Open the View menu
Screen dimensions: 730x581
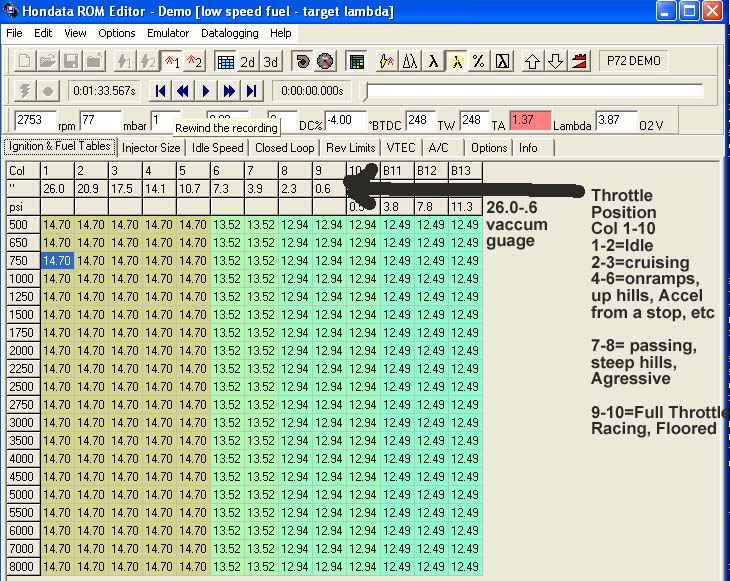[x=75, y=33]
